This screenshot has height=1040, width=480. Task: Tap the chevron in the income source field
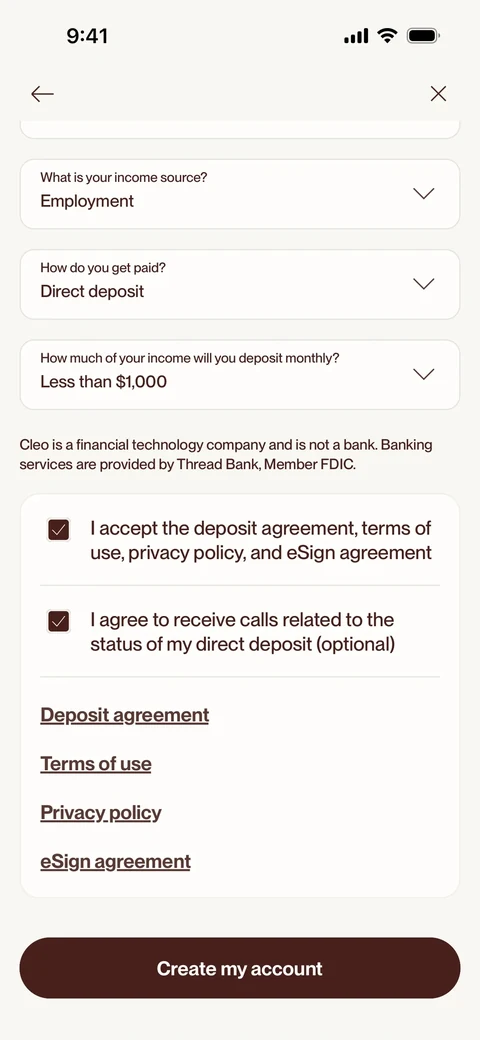(x=424, y=194)
